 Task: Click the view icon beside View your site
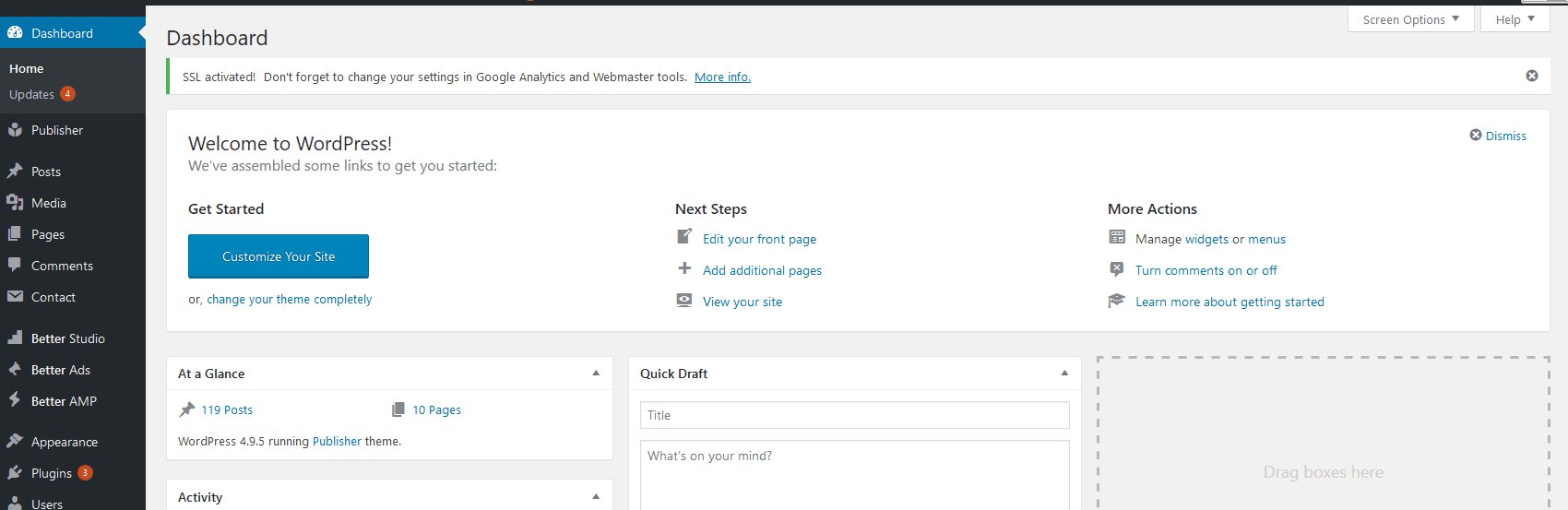pyautogui.click(x=684, y=300)
